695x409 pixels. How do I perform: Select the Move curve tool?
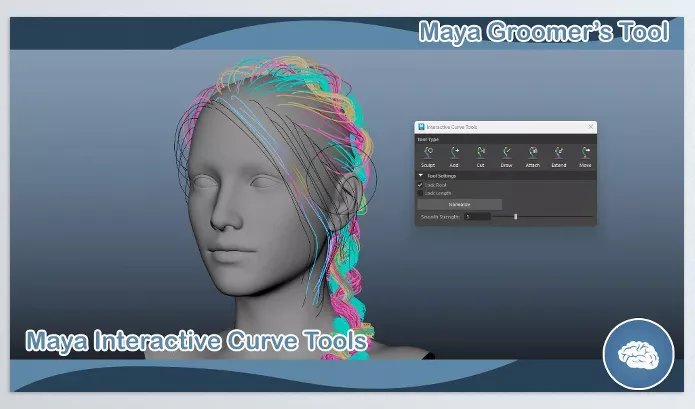tap(585, 157)
